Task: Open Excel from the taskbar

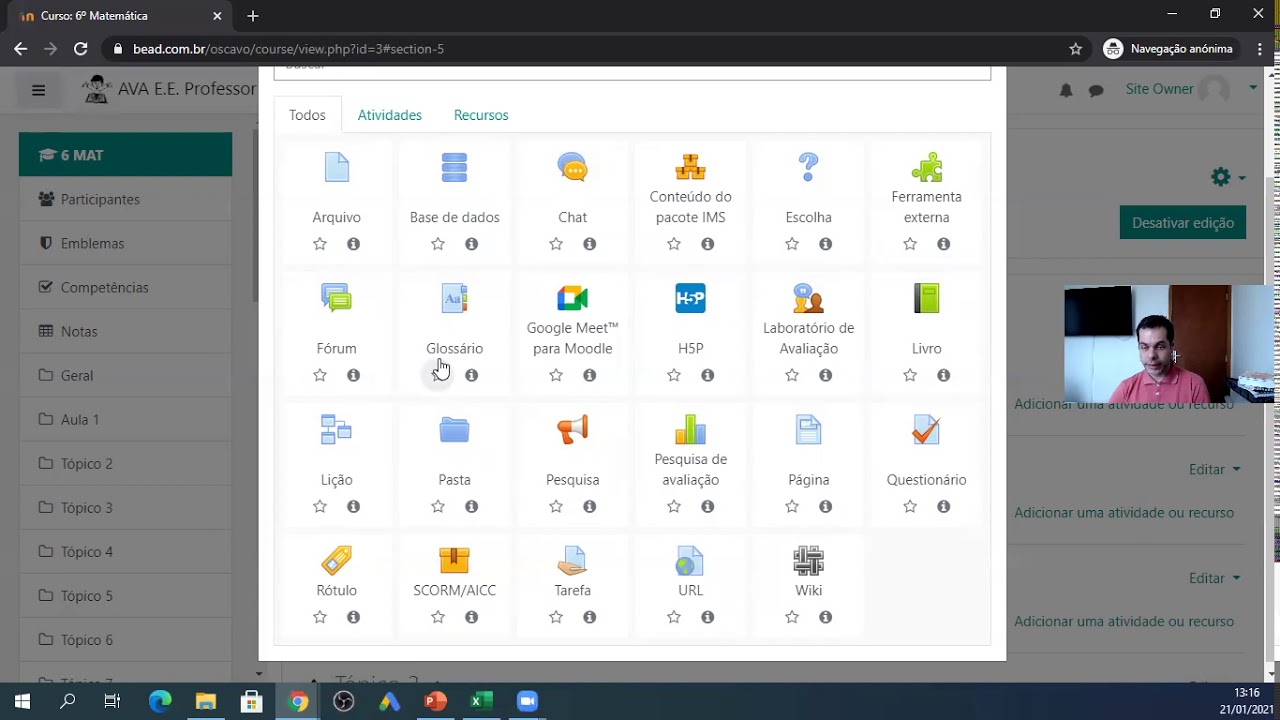Action: click(481, 701)
